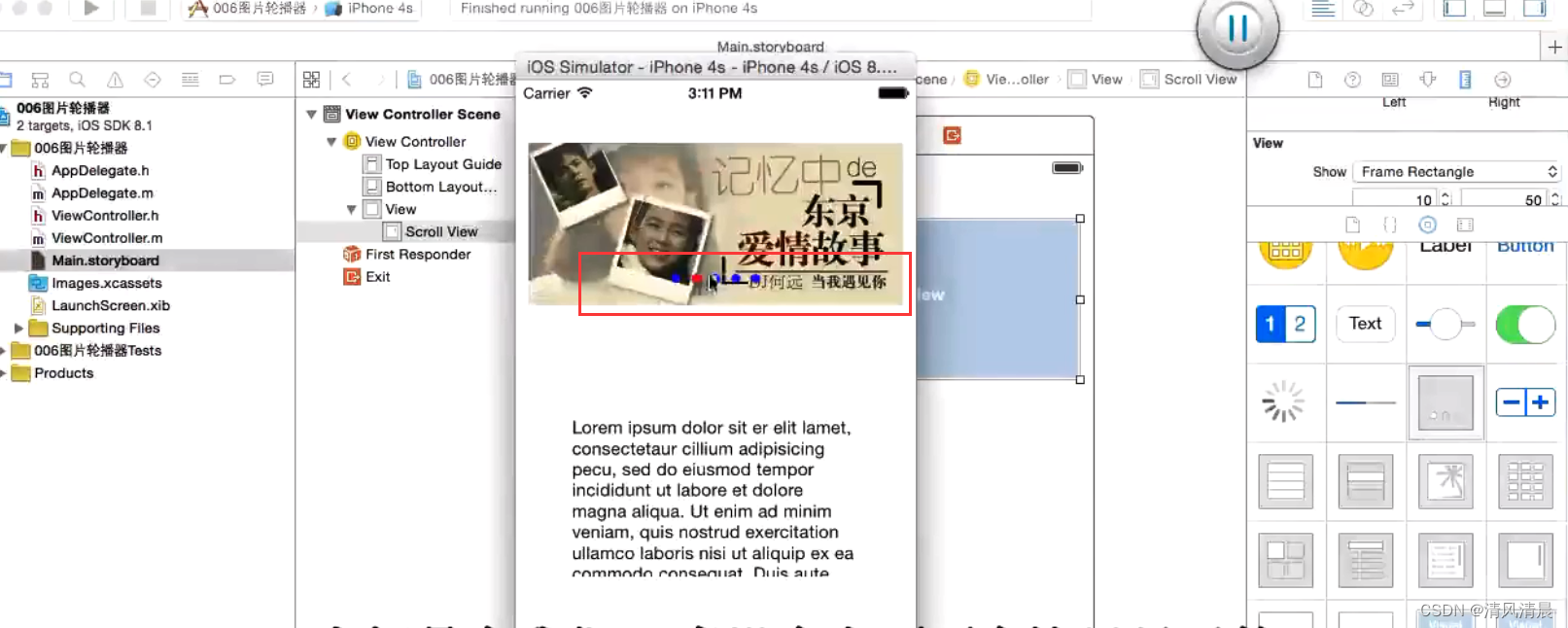Viewport: 1568px width, 628px height.
Task: Open ViewController.m in project navigator
Action: tap(96, 238)
